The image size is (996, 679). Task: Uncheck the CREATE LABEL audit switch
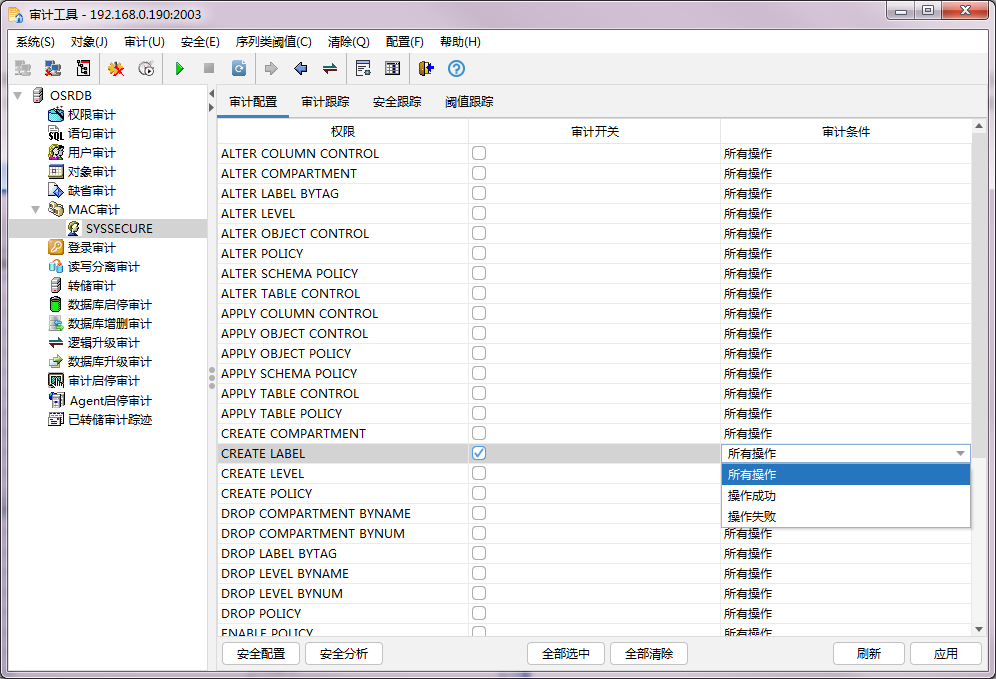click(479, 453)
